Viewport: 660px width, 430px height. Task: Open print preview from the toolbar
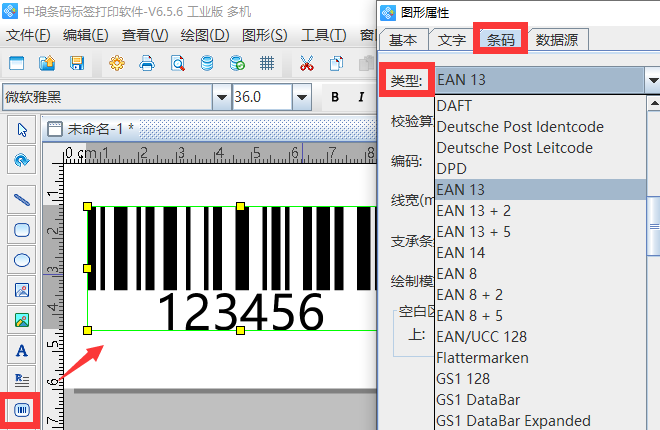pyautogui.click(x=177, y=64)
